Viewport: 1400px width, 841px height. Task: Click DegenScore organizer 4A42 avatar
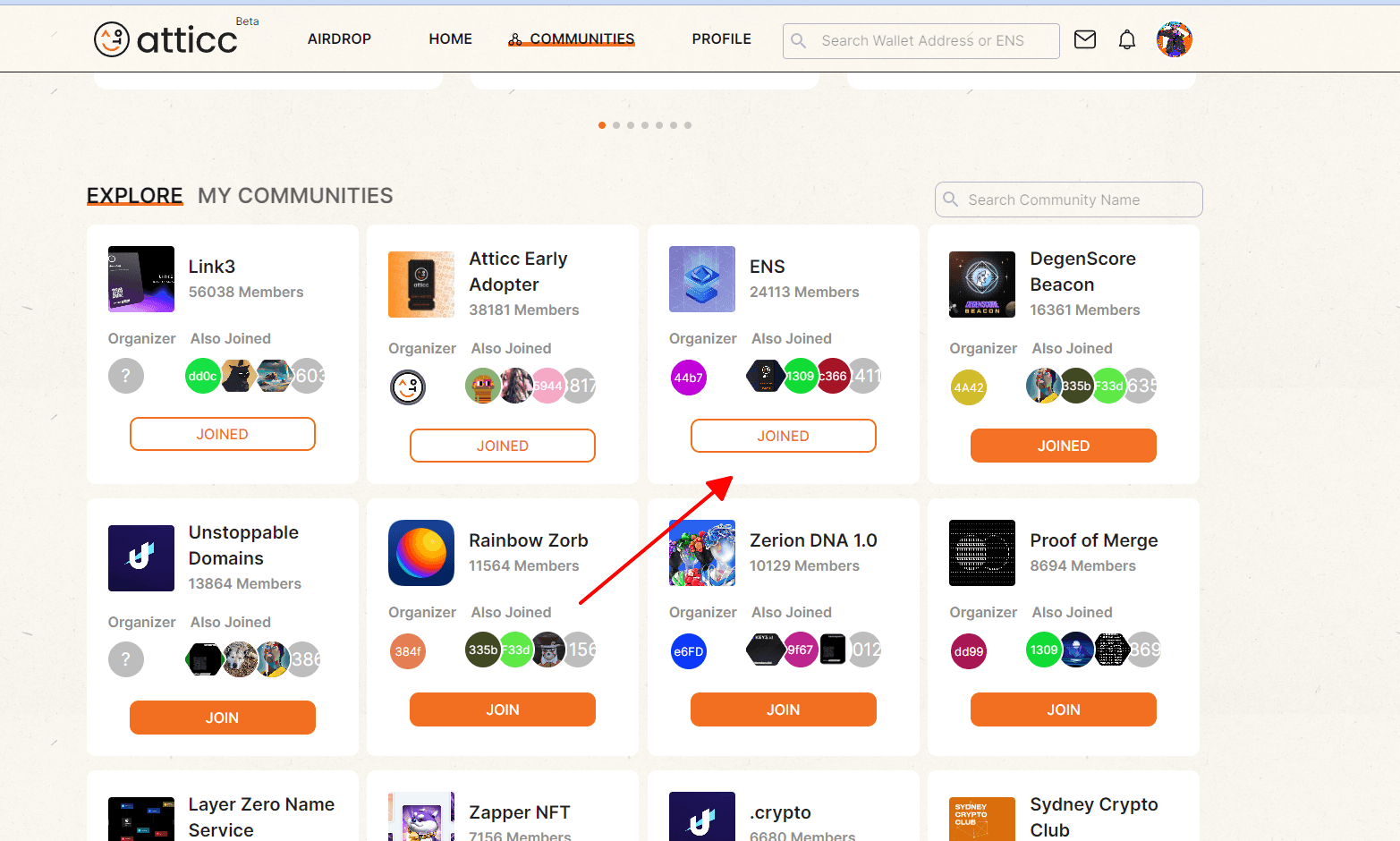click(969, 387)
